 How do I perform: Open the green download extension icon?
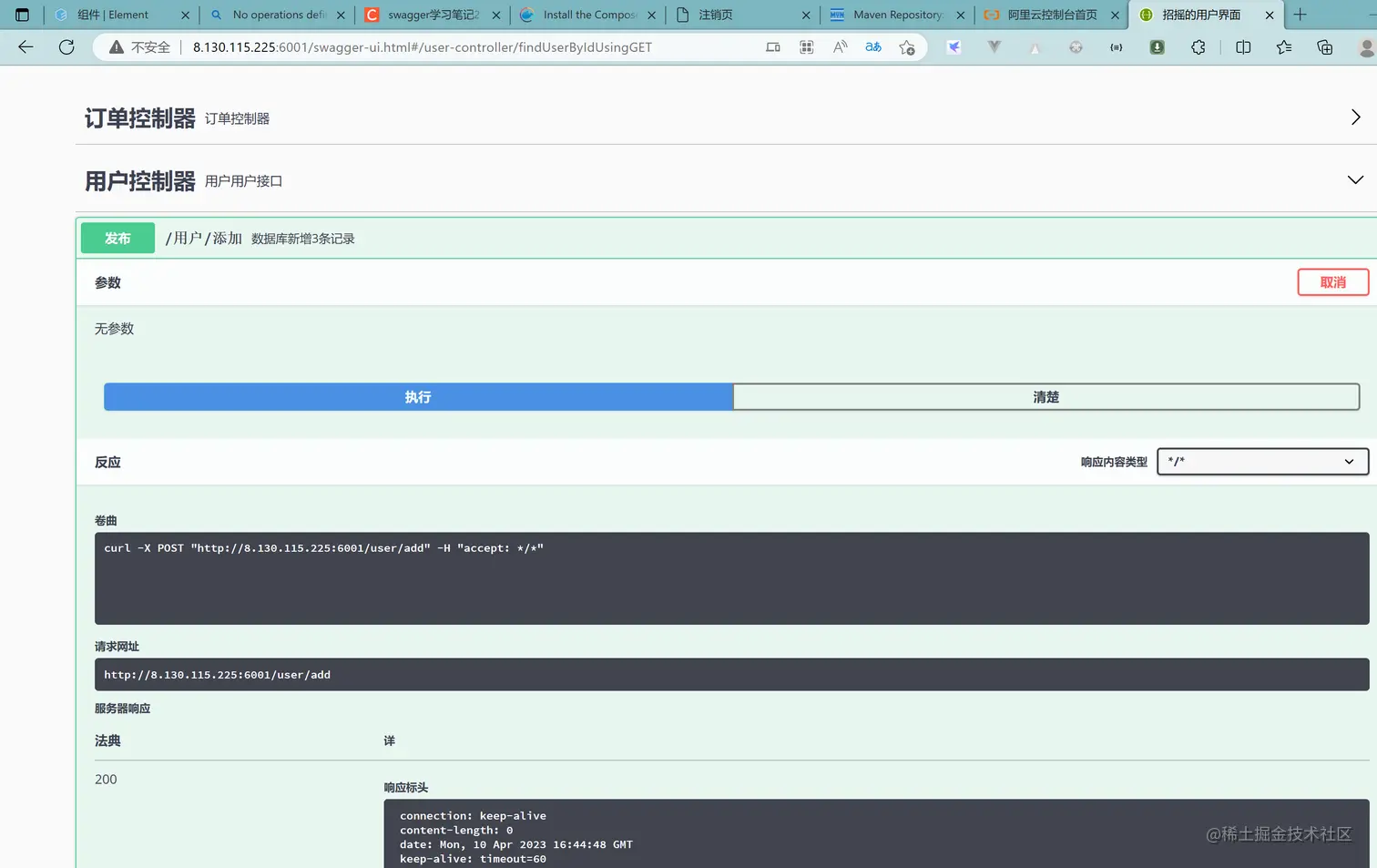1157,47
